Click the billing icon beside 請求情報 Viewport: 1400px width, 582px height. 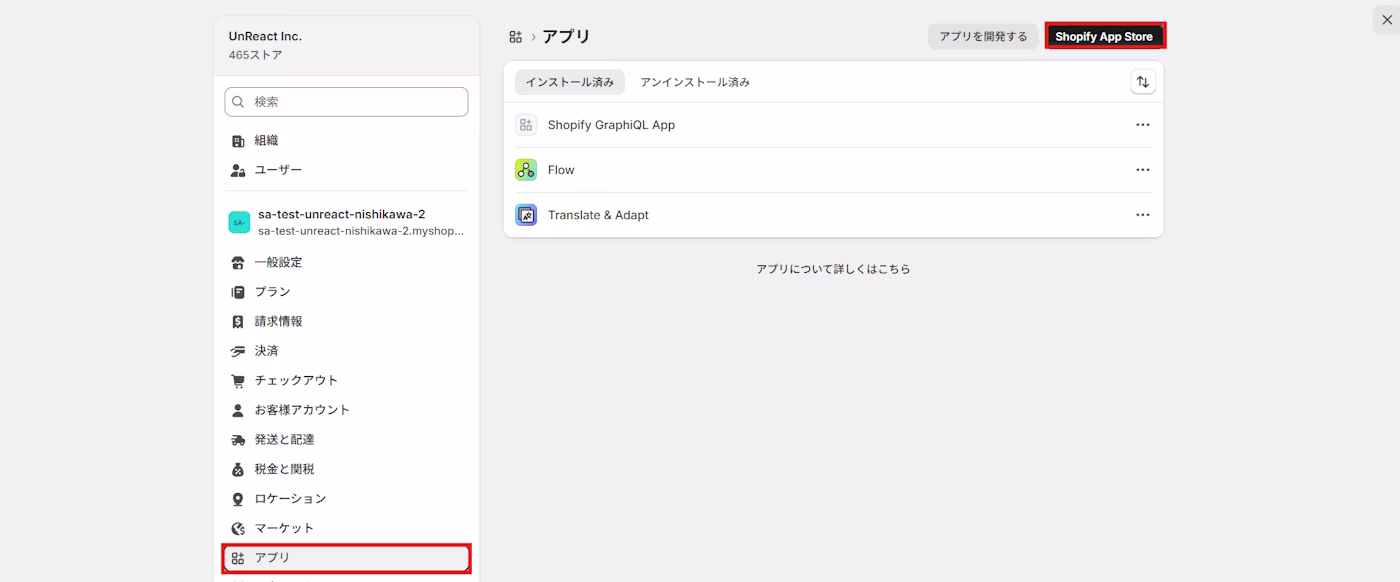[238, 322]
